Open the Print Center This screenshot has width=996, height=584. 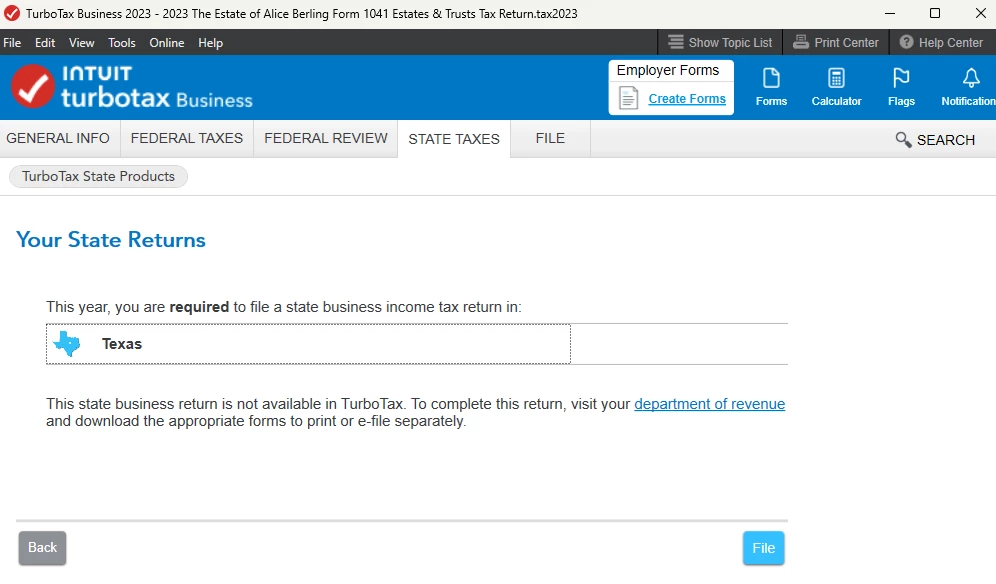click(x=836, y=43)
